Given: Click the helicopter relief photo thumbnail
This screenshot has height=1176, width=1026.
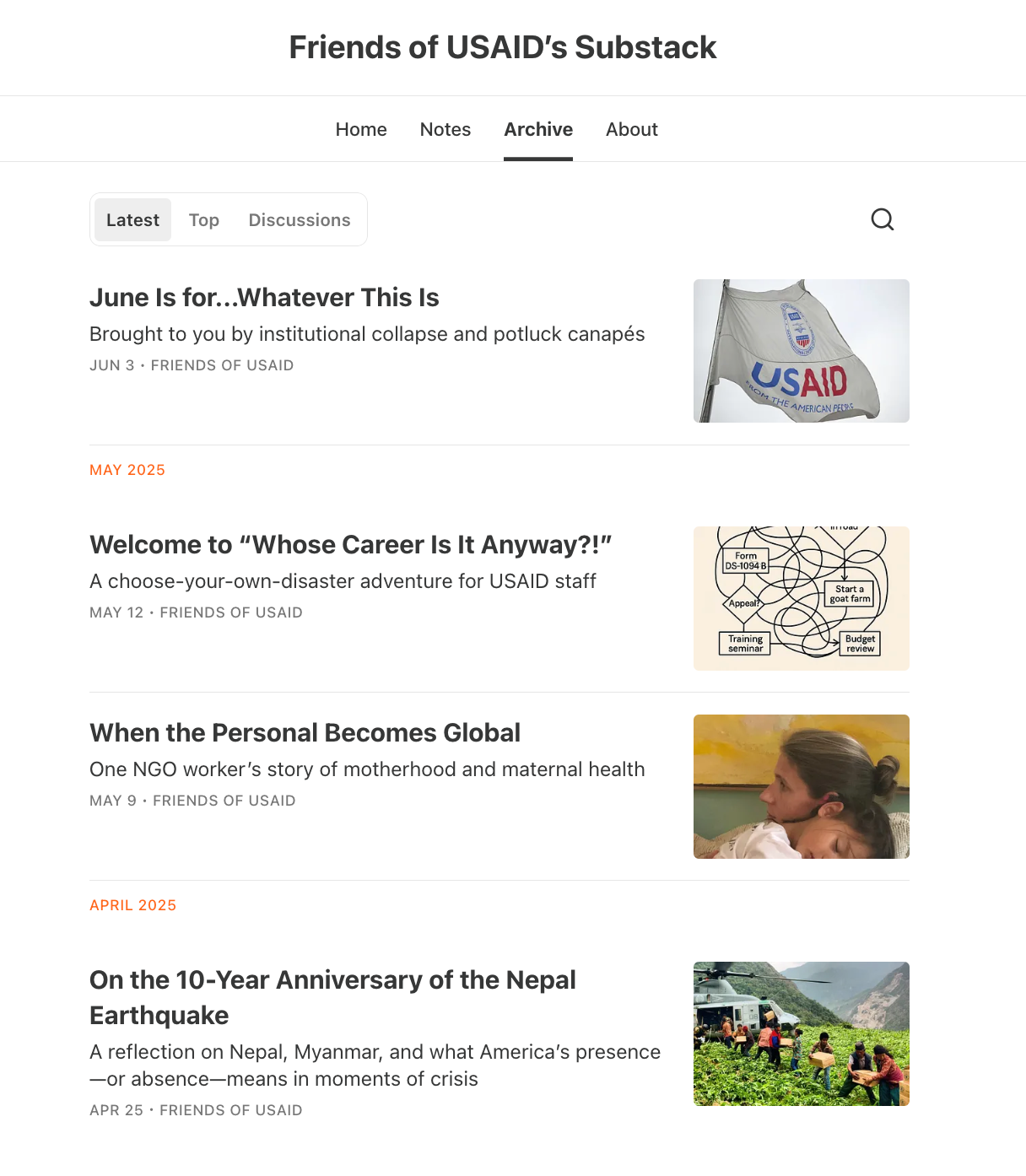Looking at the screenshot, I should (802, 1033).
